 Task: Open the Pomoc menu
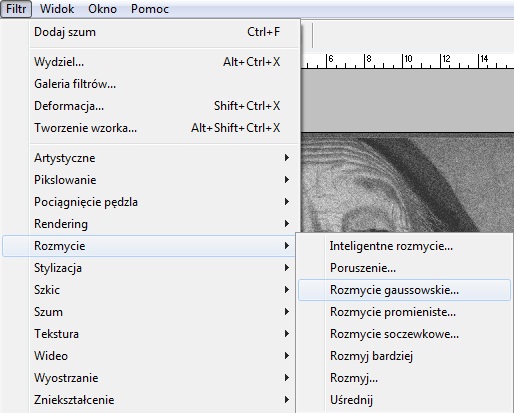[150, 9]
